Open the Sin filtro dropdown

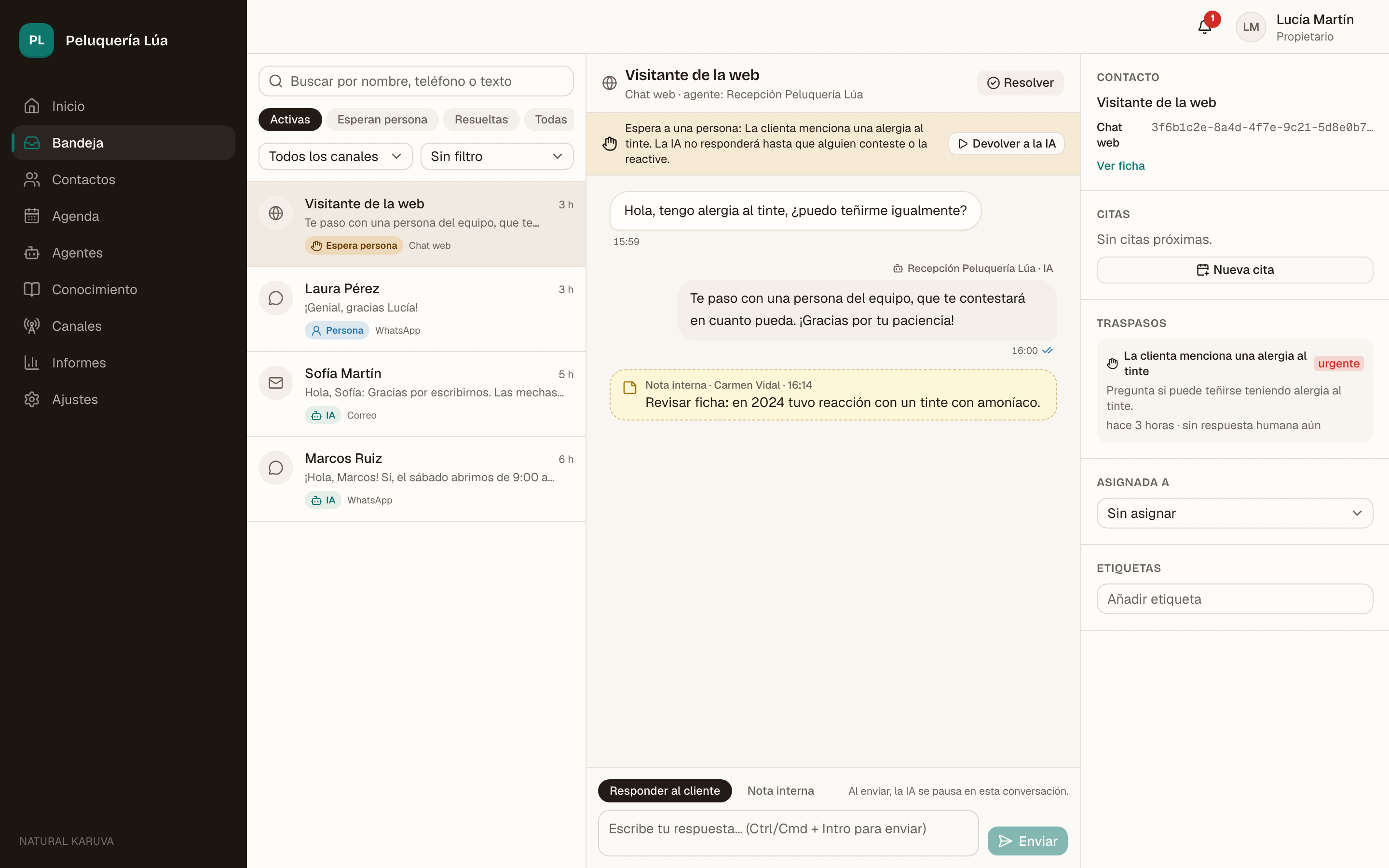click(x=496, y=156)
